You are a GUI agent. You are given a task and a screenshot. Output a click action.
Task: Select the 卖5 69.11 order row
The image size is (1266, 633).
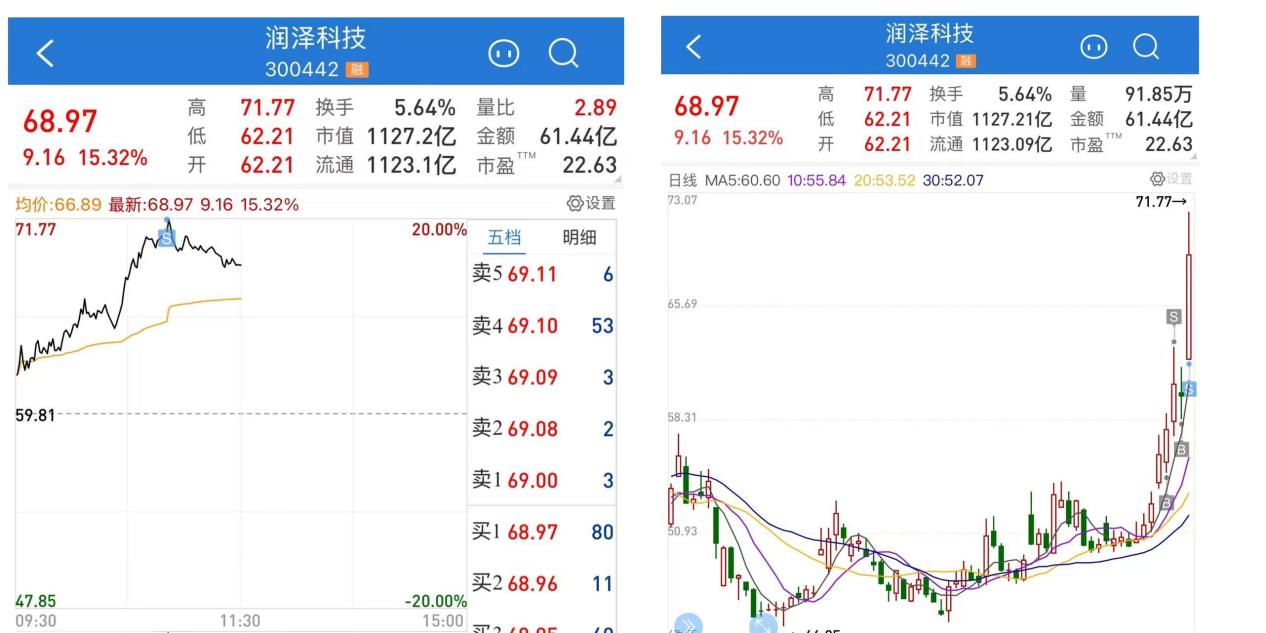[x=543, y=274]
